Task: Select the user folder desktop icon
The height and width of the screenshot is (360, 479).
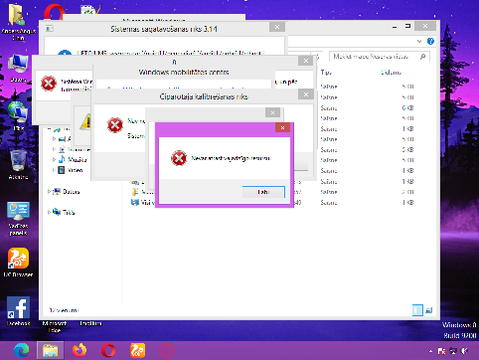Action: point(18,22)
